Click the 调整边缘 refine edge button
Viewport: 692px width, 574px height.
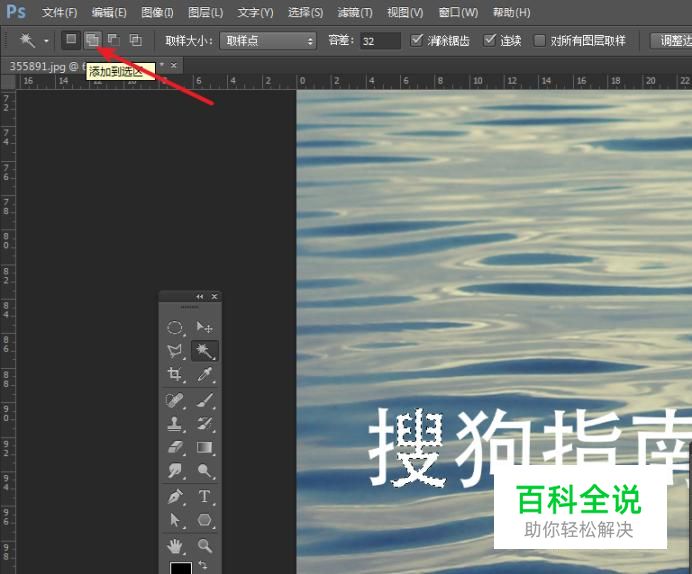coord(672,41)
